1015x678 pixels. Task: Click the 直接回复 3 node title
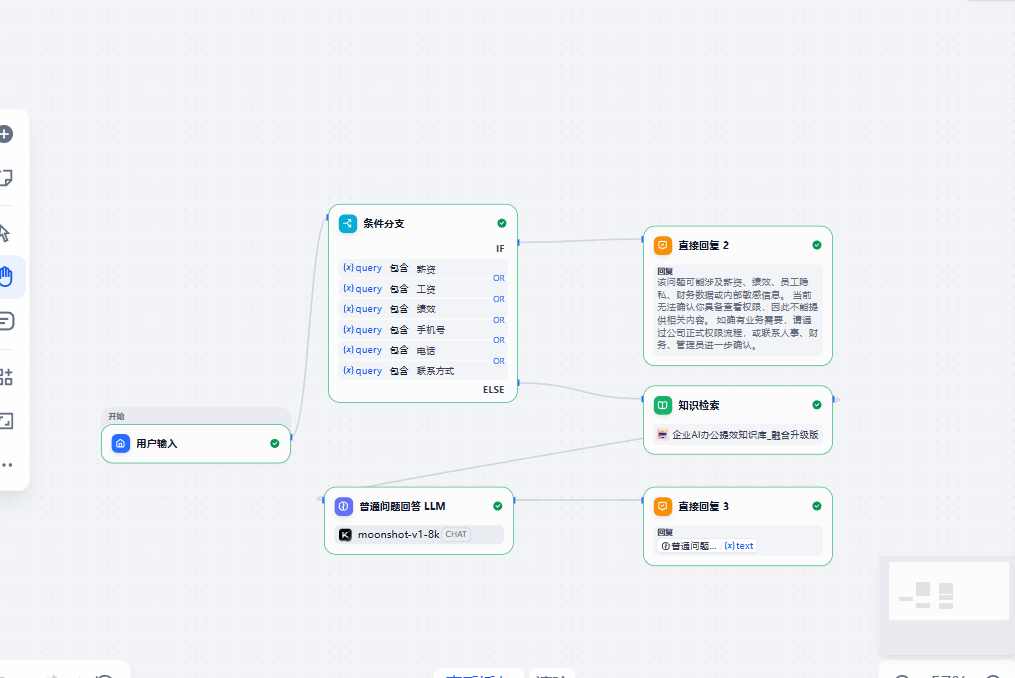click(704, 506)
